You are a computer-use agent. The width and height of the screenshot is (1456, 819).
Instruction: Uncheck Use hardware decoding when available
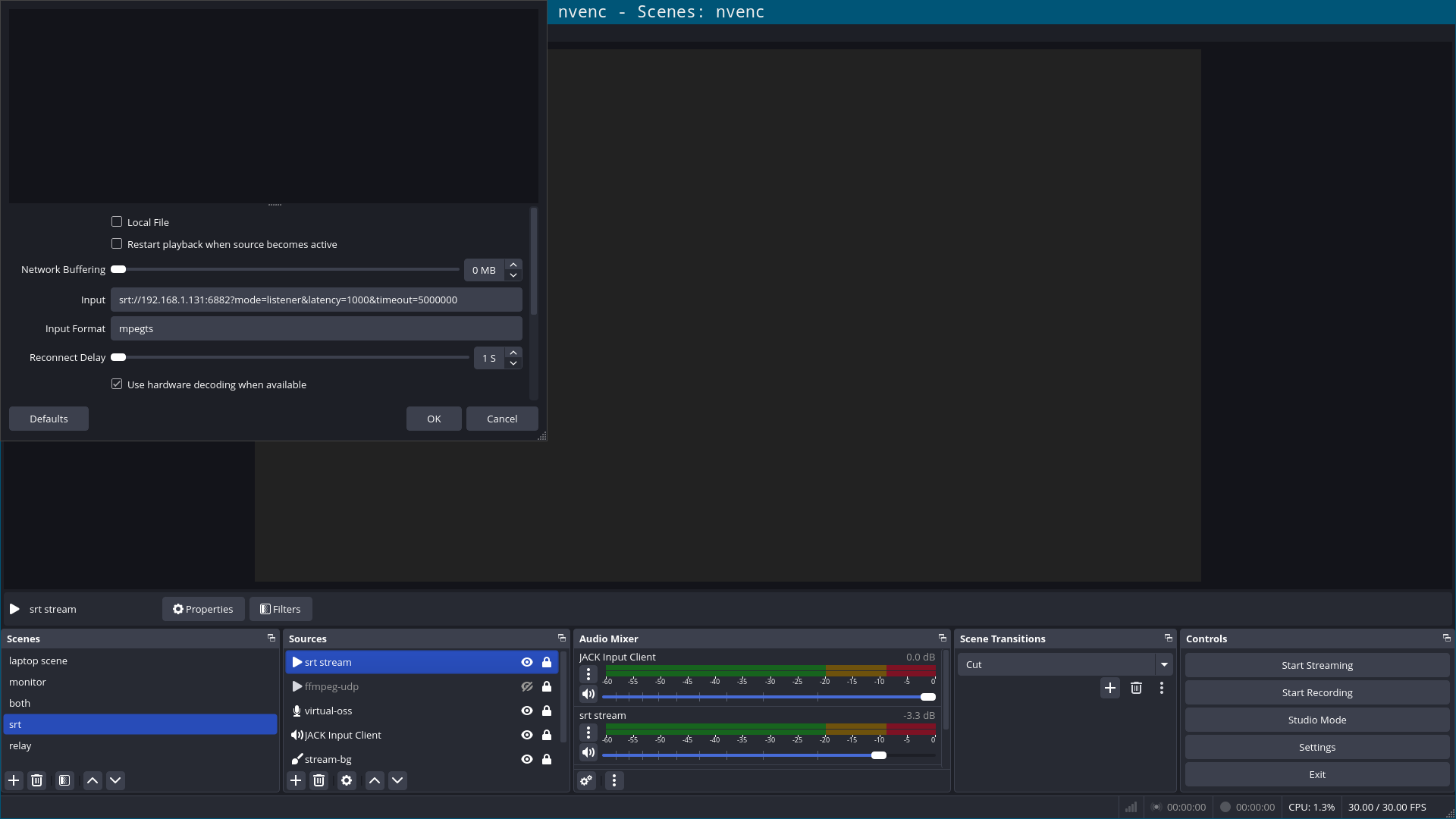(117, 384)
